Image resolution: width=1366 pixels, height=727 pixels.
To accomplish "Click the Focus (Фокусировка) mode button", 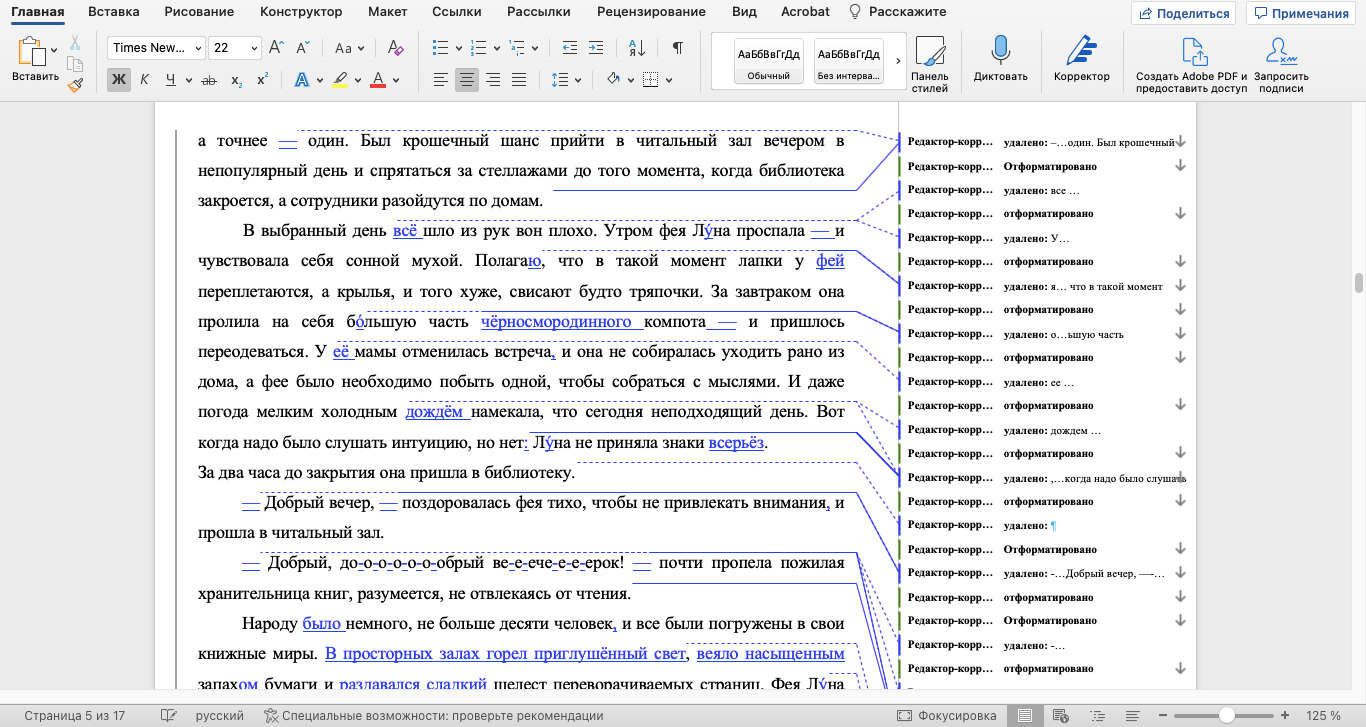I will click(946, 716).
